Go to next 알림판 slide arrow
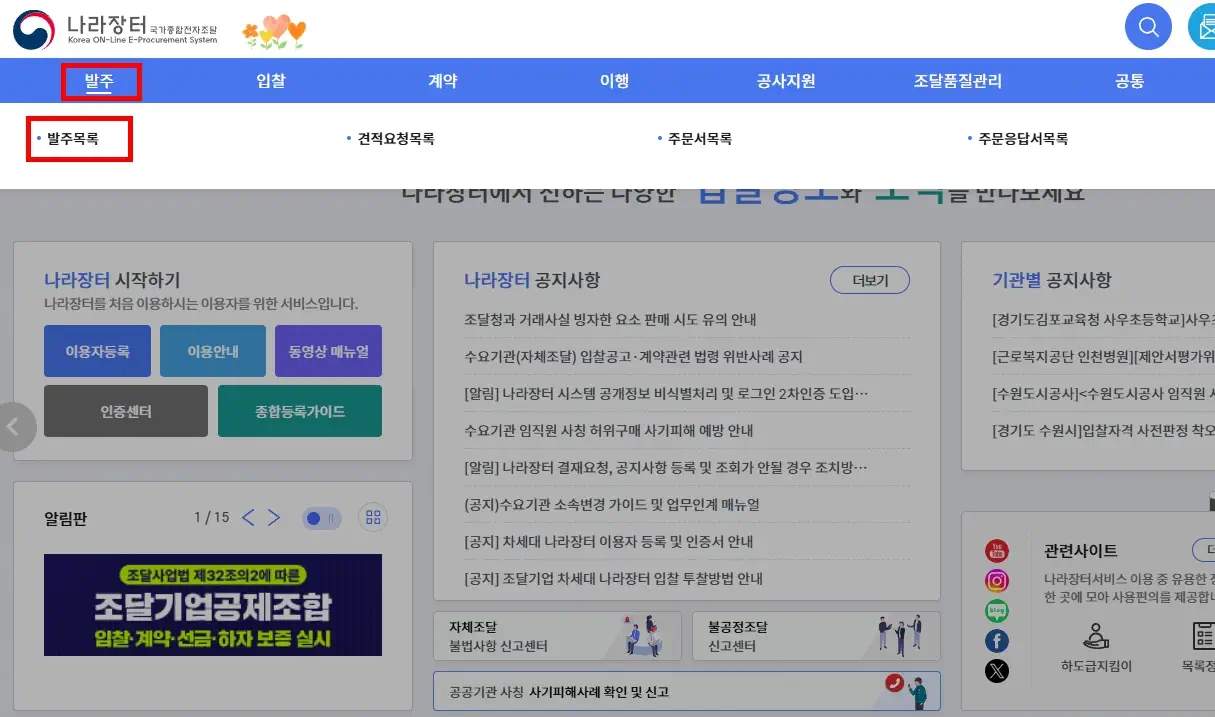 pos(274,517)
